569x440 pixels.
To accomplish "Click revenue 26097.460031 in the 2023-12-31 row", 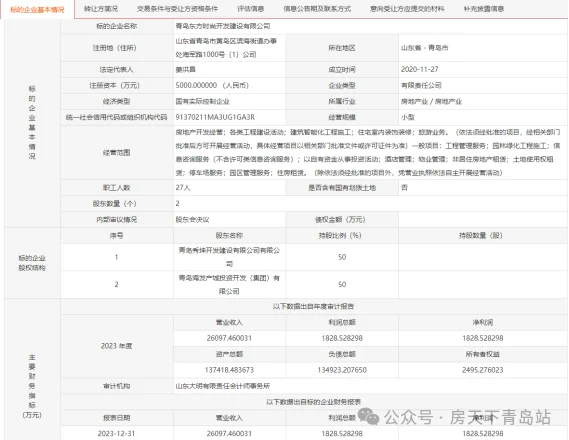I will tap(229, 433).
